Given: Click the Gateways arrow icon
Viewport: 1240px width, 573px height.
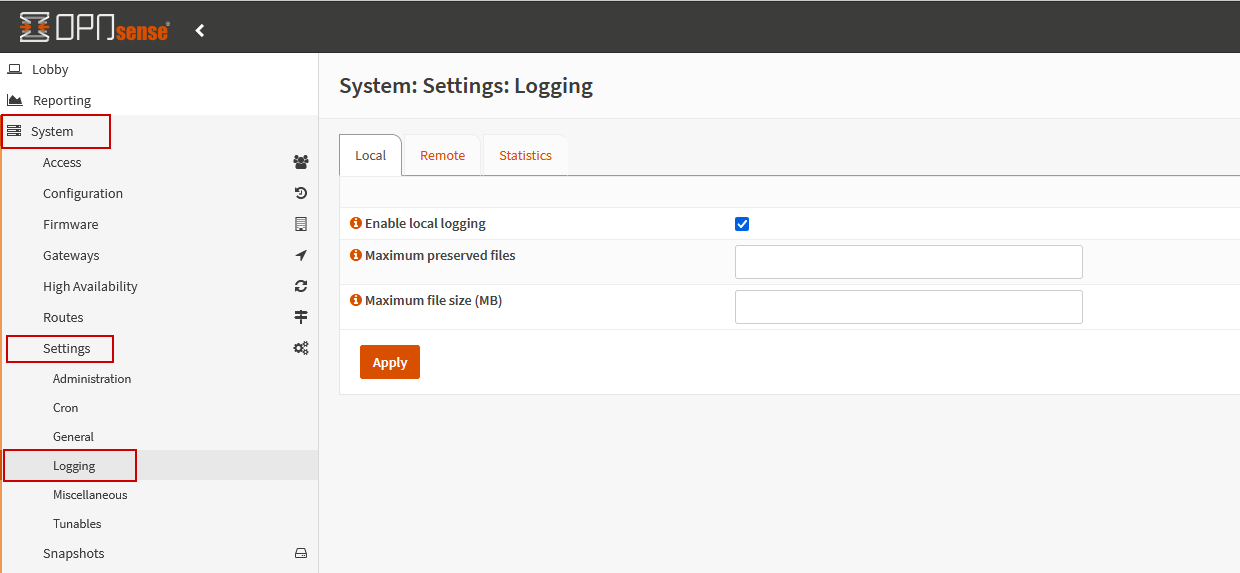Looking at the screenshot, I should click(300, 255).
